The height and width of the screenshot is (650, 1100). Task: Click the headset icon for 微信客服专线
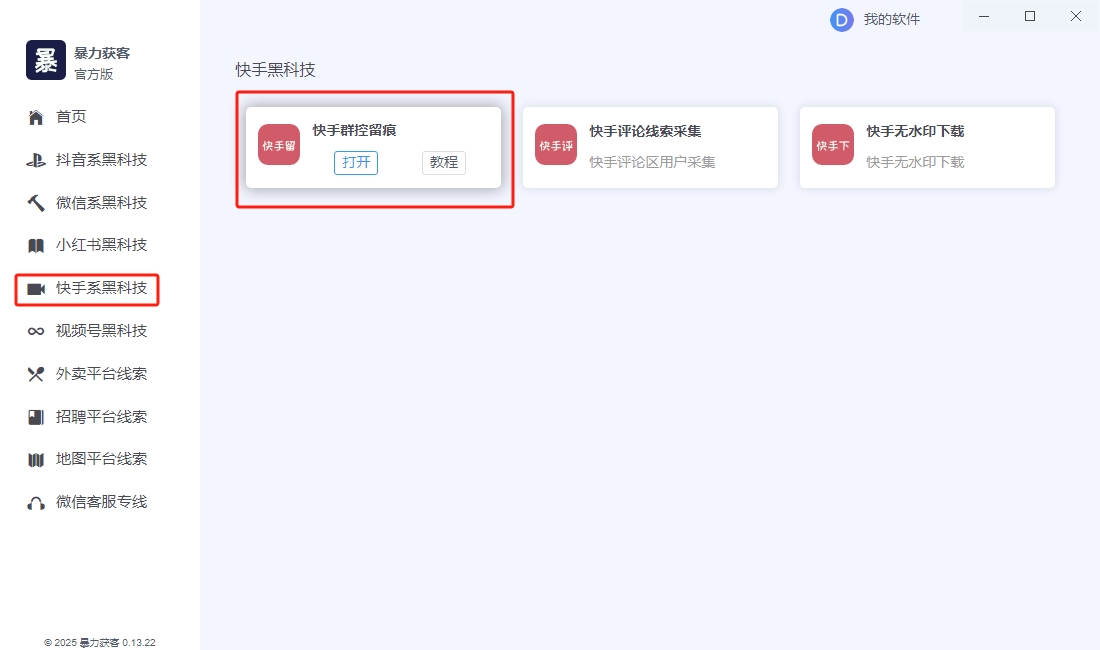click(x=36, y=503)
